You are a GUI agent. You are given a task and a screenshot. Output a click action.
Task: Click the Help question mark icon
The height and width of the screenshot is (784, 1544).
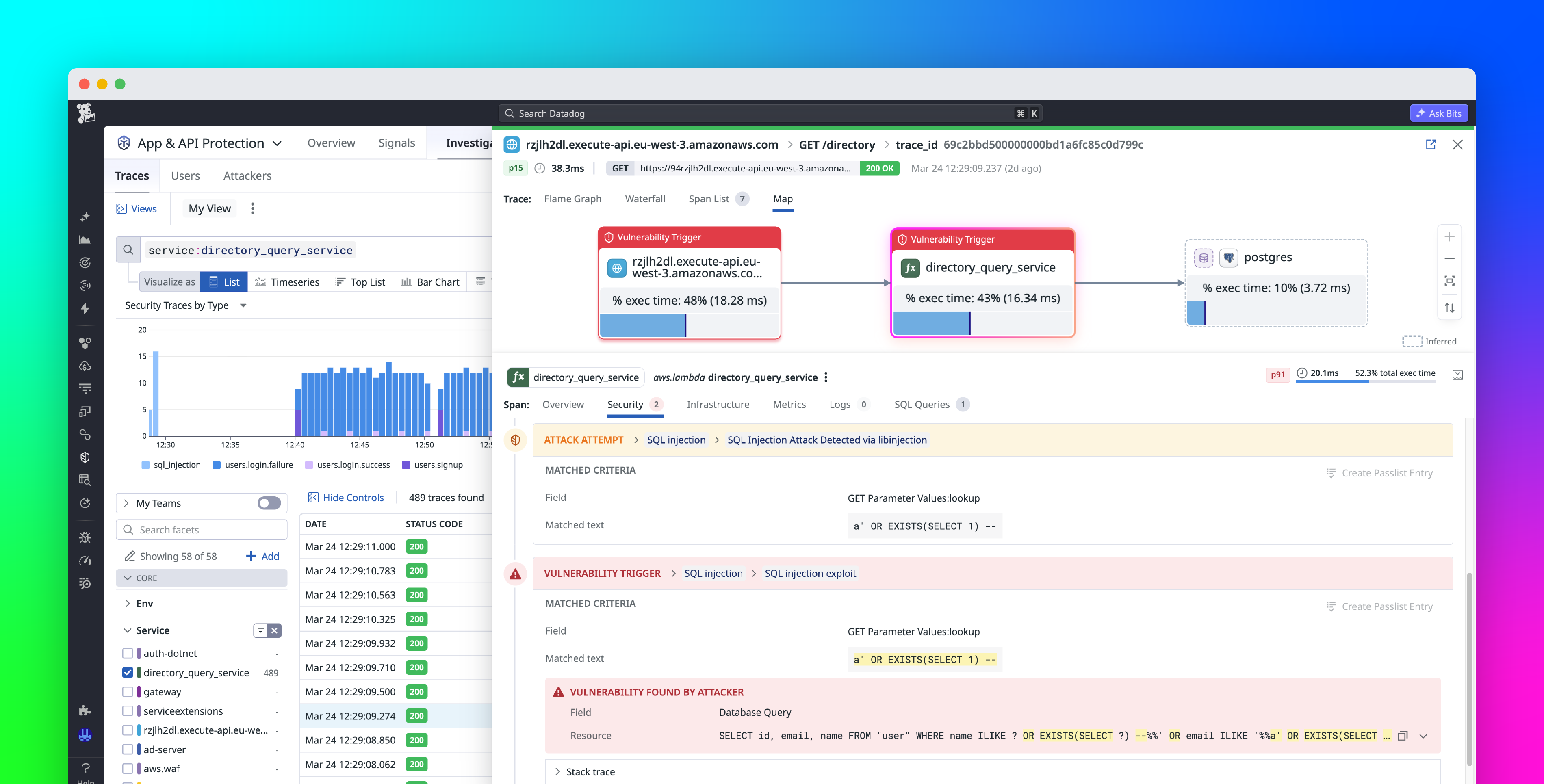[x=85, y=769]
